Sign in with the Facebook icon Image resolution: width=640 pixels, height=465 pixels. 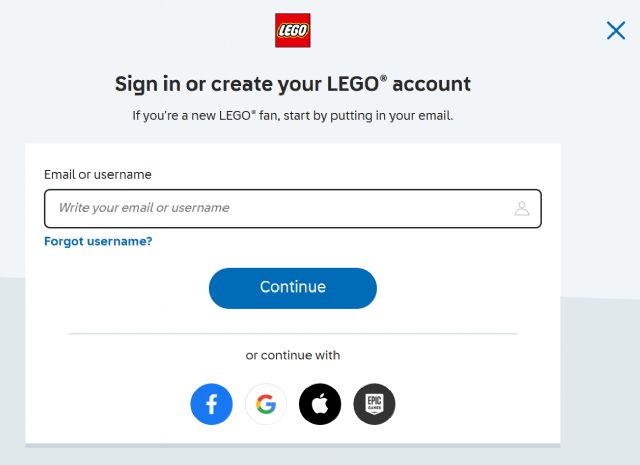coord(212,404)
